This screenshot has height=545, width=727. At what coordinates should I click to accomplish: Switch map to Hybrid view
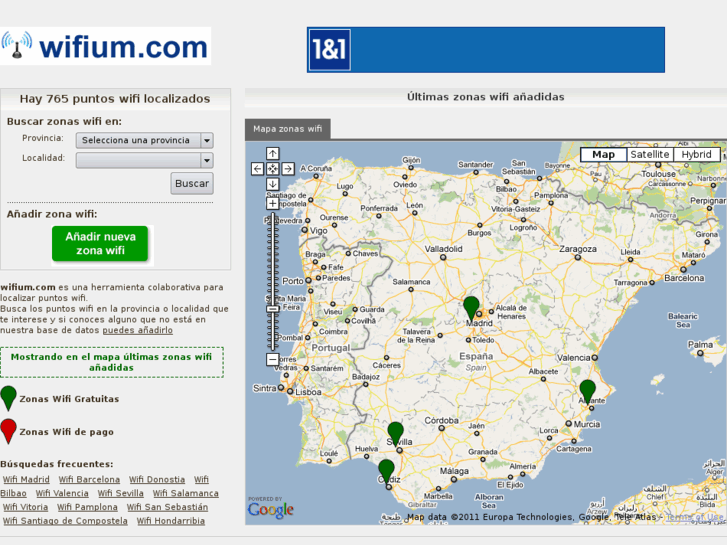pos(696,154)
